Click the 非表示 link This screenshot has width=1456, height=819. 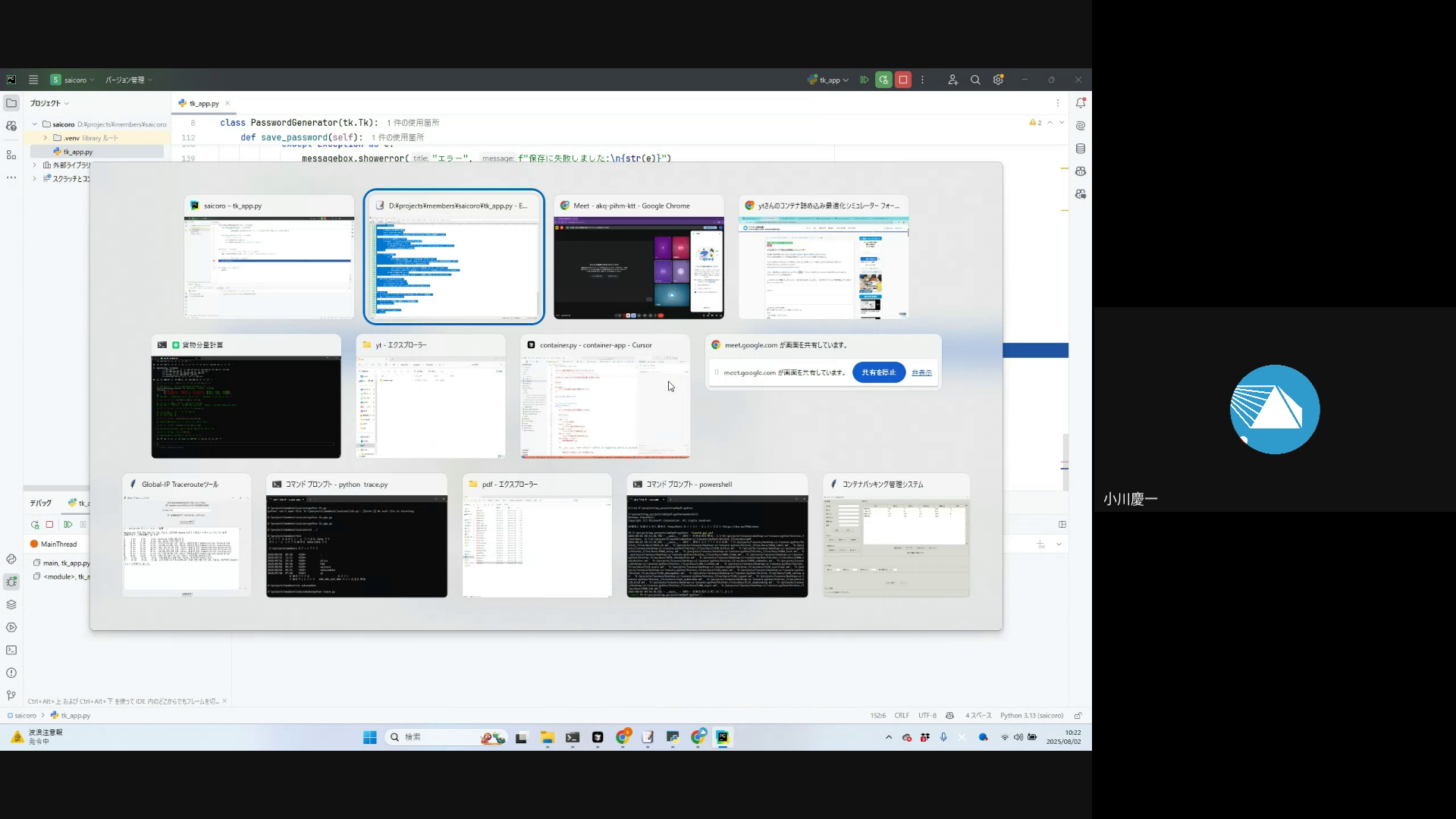pos(921,372)
